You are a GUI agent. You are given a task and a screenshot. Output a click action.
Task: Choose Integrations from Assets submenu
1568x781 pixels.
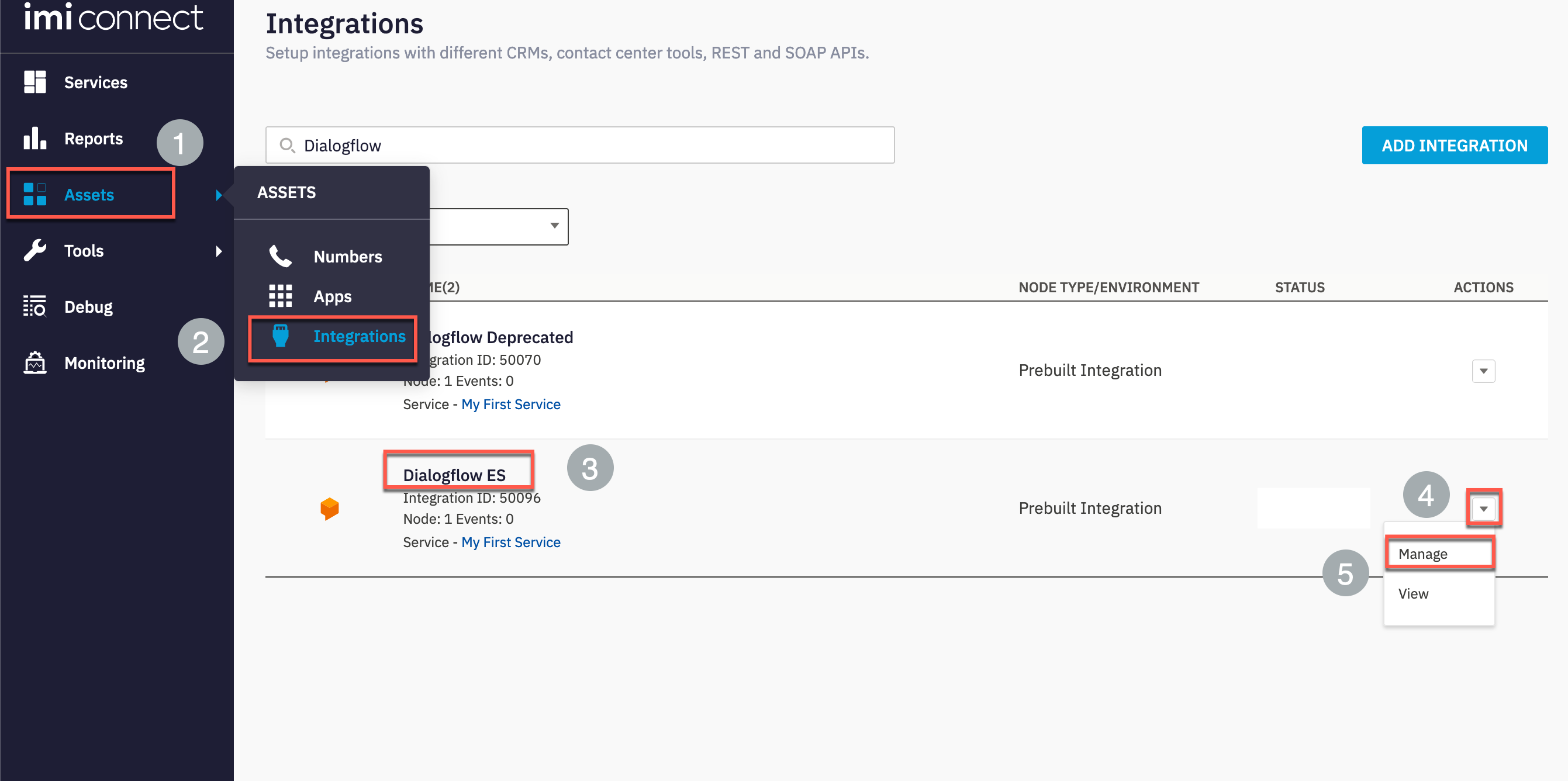pyautogui.click(x=359, y=336)
